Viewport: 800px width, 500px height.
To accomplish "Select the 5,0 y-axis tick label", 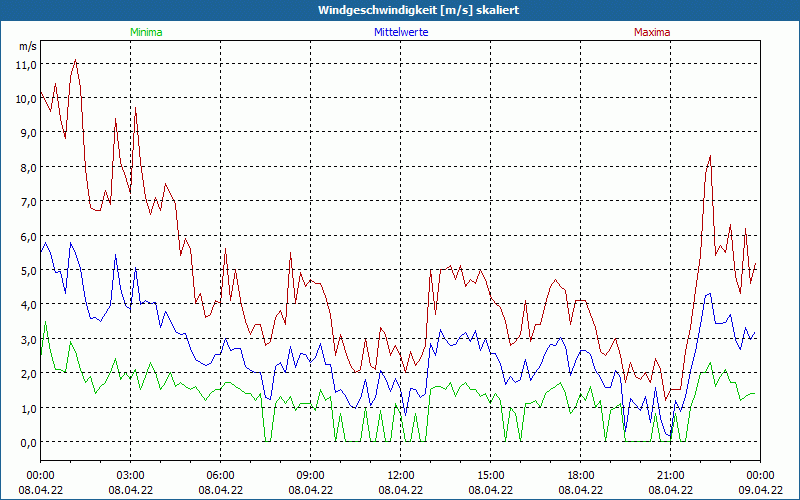I will (x=26, y=270).
